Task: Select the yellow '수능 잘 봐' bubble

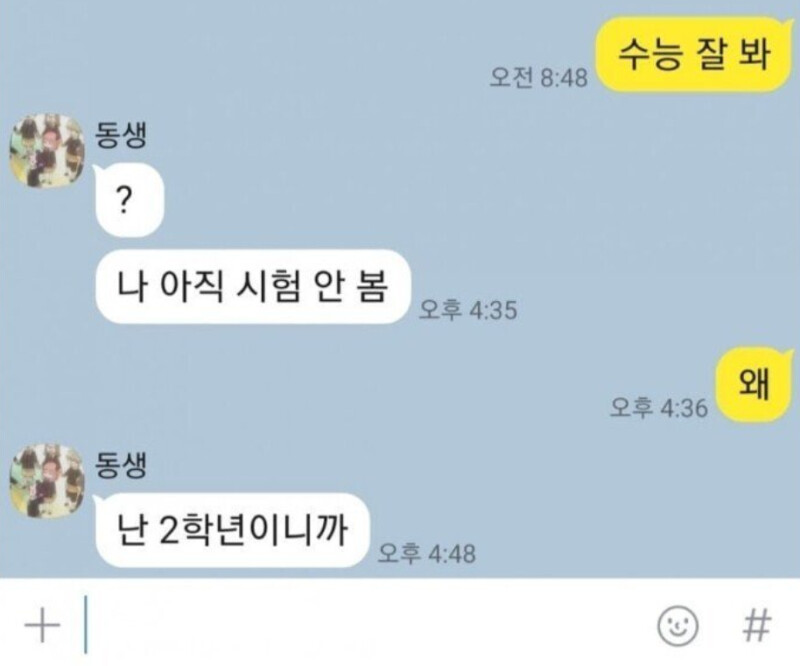Action: (693, 54)
